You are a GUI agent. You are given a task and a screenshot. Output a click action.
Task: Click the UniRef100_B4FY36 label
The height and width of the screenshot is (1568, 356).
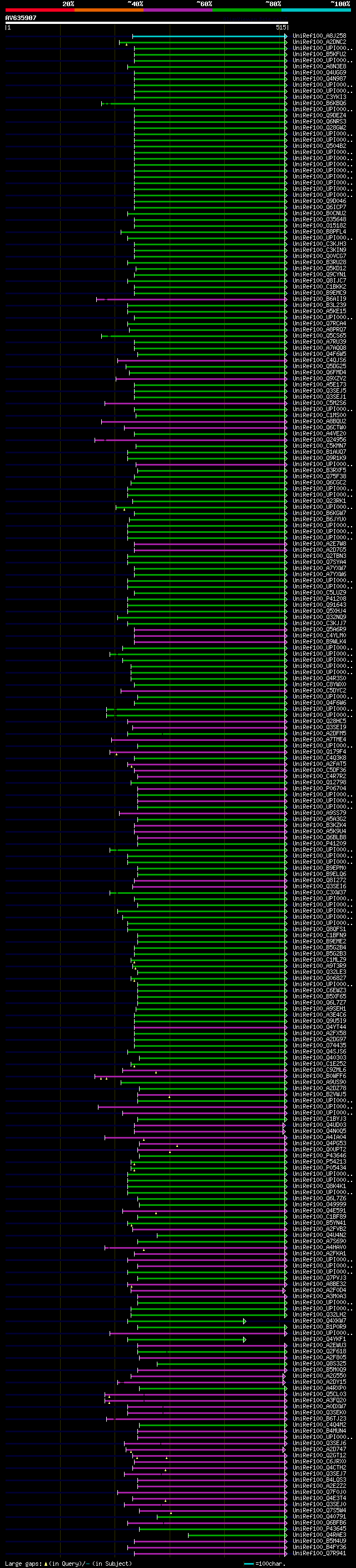point(319,1547)
